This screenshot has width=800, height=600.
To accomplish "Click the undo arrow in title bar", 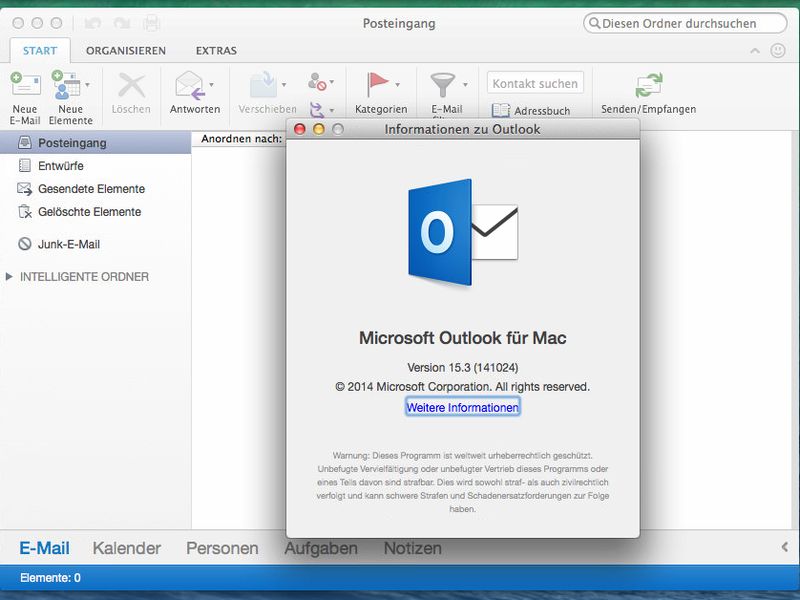I will [x=93, y=23].
